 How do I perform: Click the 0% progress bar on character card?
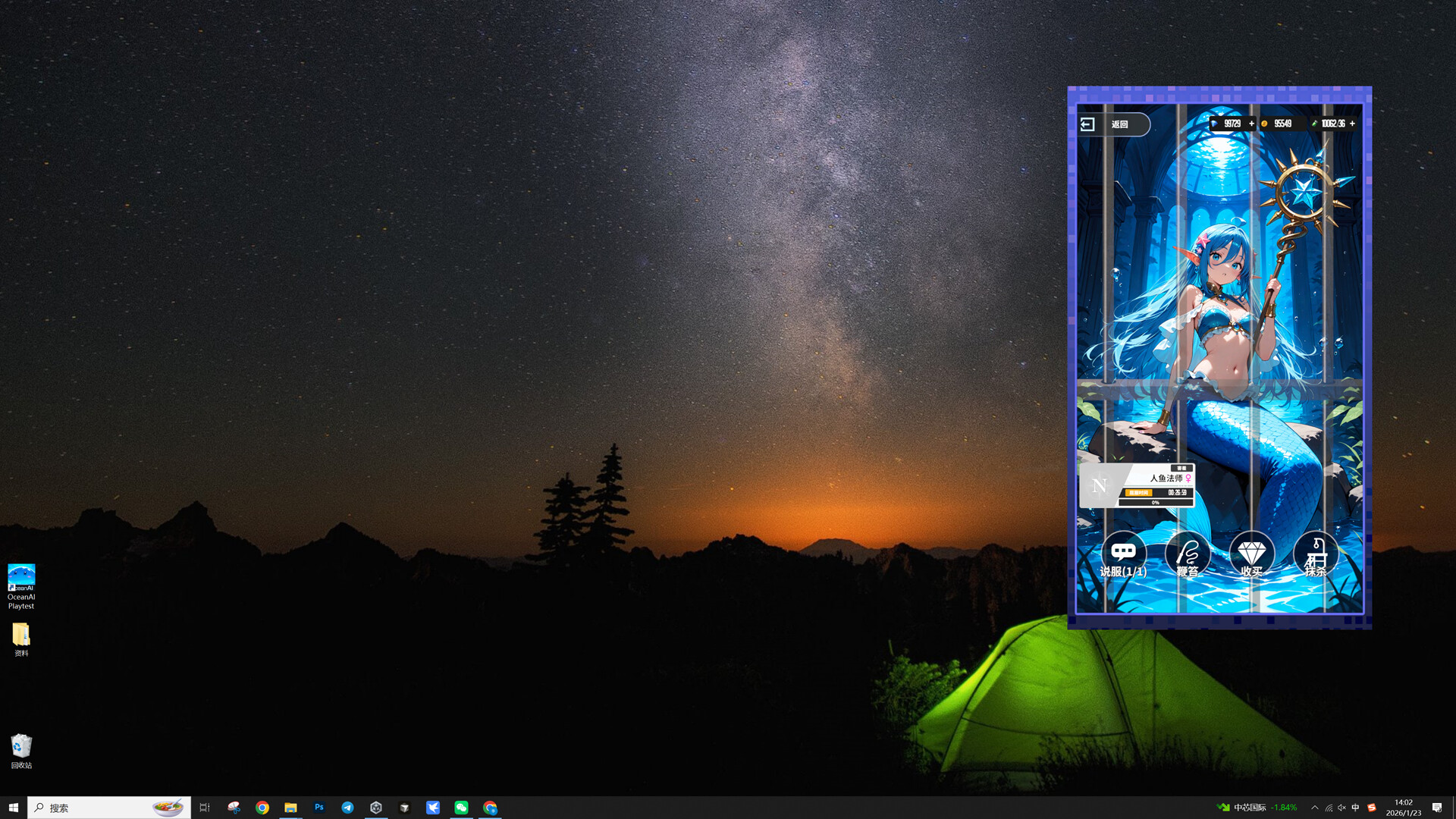[1155, 502]
